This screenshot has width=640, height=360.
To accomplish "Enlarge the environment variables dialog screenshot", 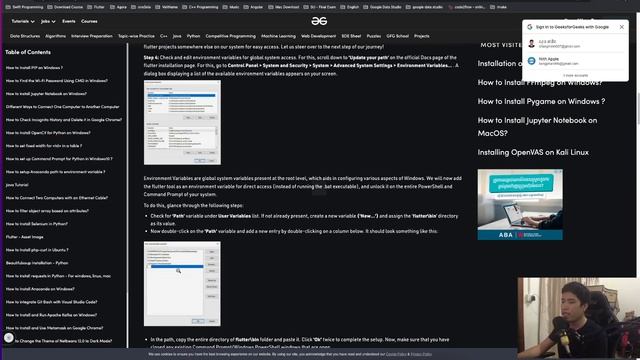I will tap(182, 122).
